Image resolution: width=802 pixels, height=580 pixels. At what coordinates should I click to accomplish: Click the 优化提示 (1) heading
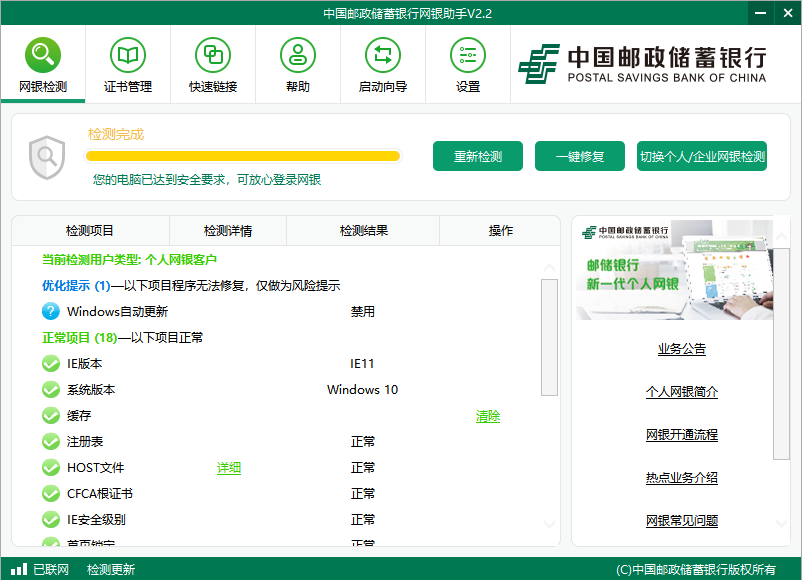coord(76,285)
